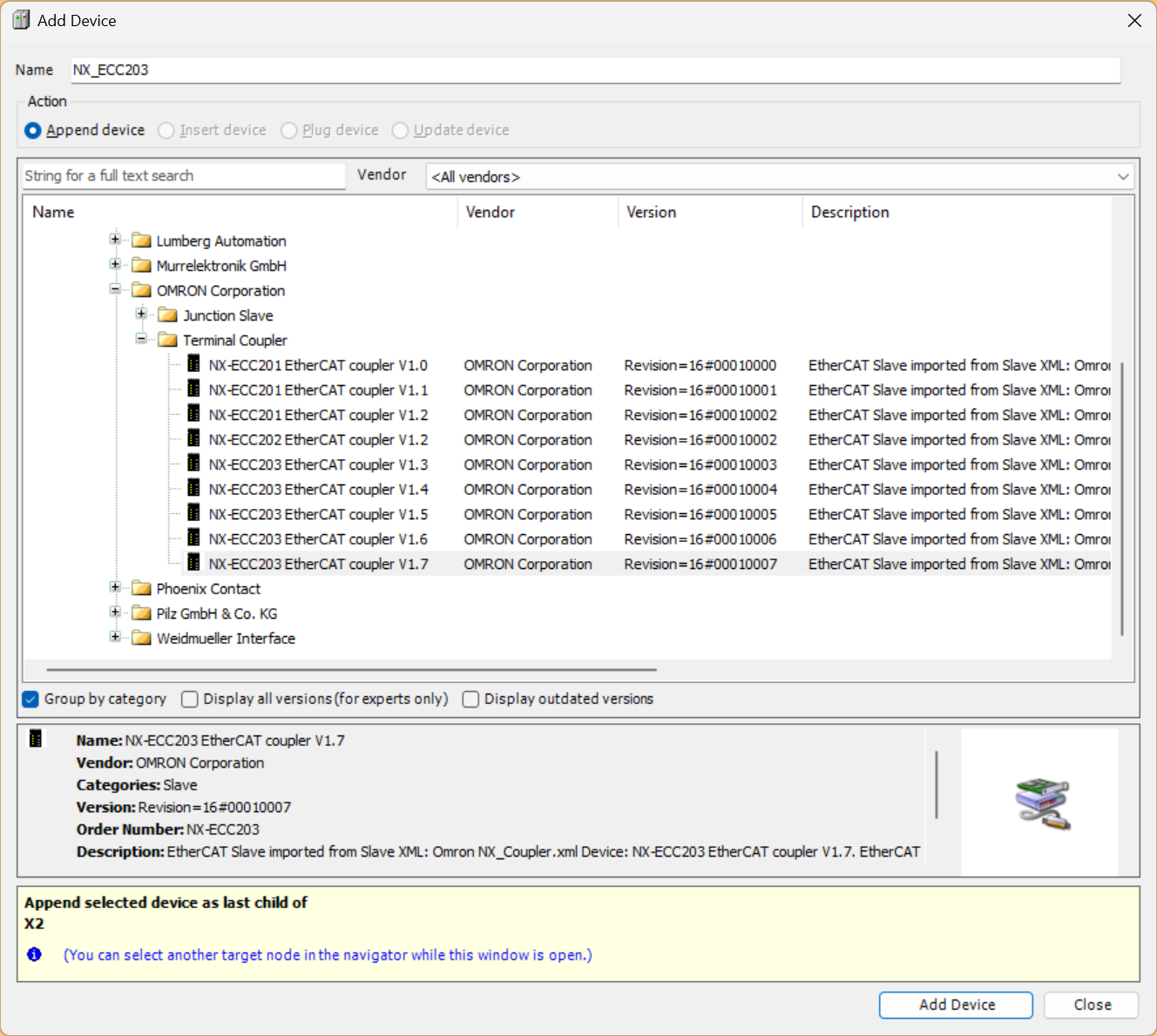The width and height of the screenshot is (1157, 1036).
Task: Click the Junction Slave folder icon
Action: [x=167, y=315]
